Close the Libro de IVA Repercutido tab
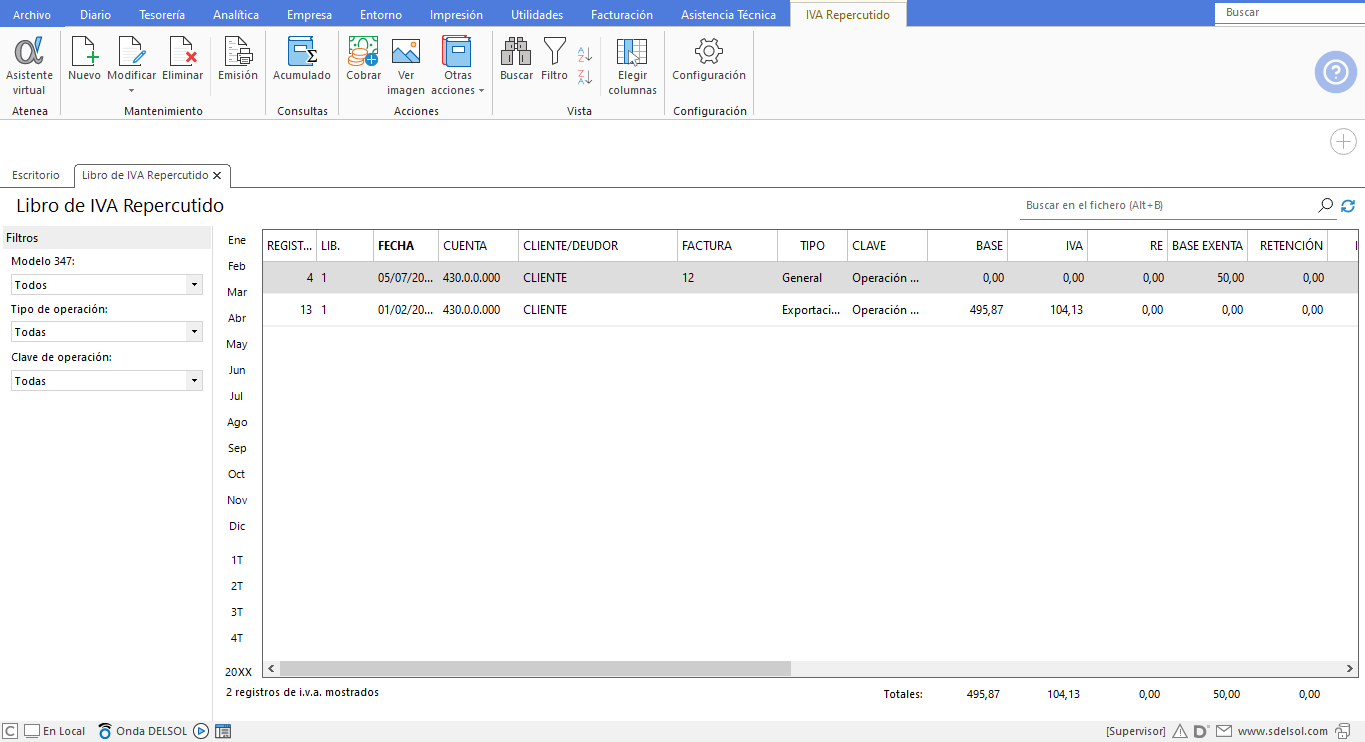This screenshot has width=1365, height=742. (x=217, y=175)
